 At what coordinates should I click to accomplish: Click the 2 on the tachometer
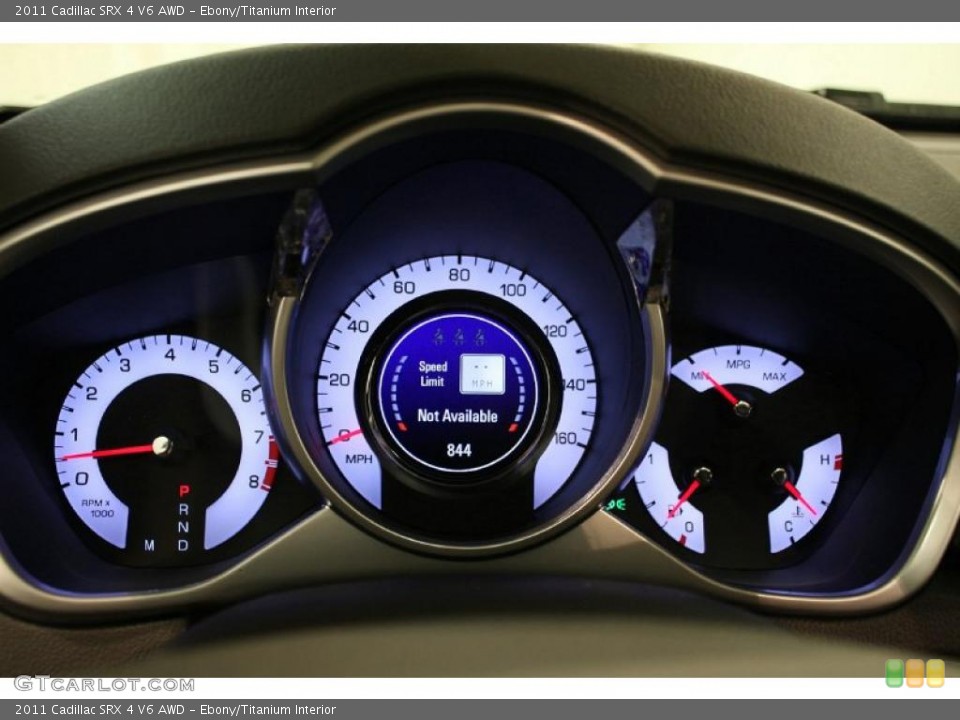(91, 393)
